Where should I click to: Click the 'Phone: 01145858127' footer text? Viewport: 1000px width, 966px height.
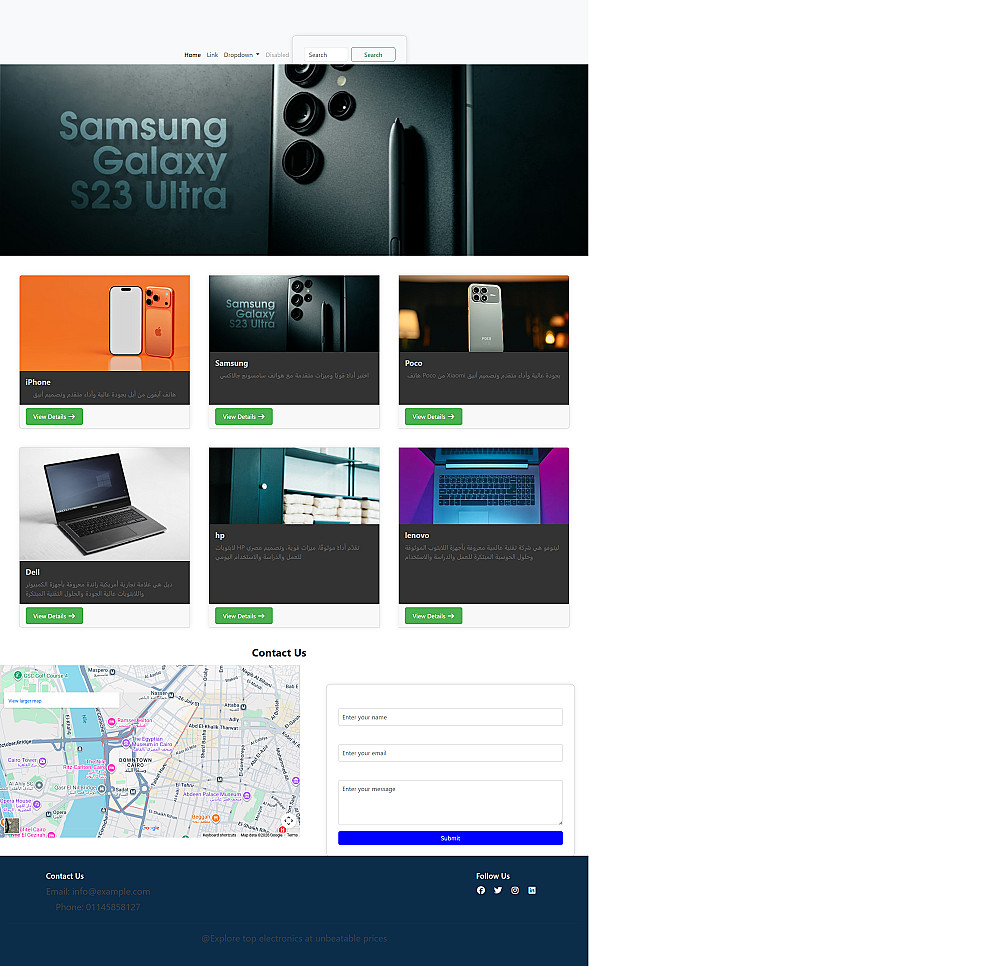[98, 907]
